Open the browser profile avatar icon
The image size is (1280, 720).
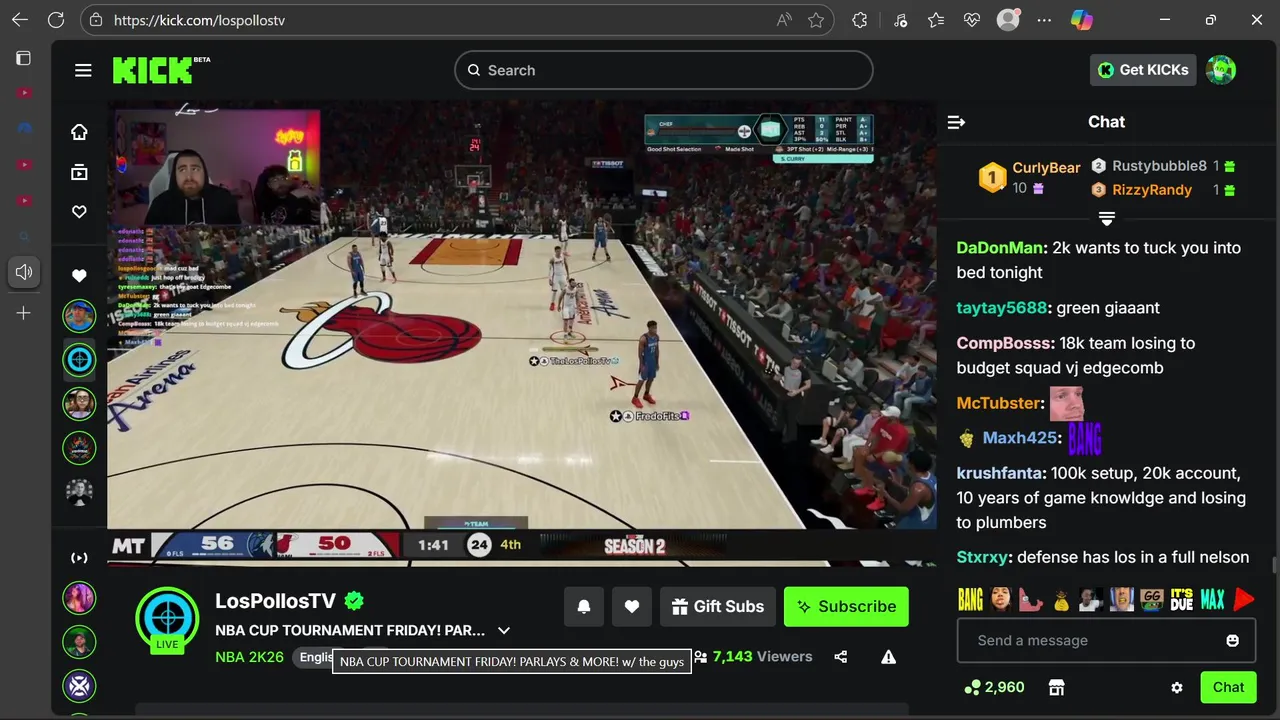pos(1008,20)
